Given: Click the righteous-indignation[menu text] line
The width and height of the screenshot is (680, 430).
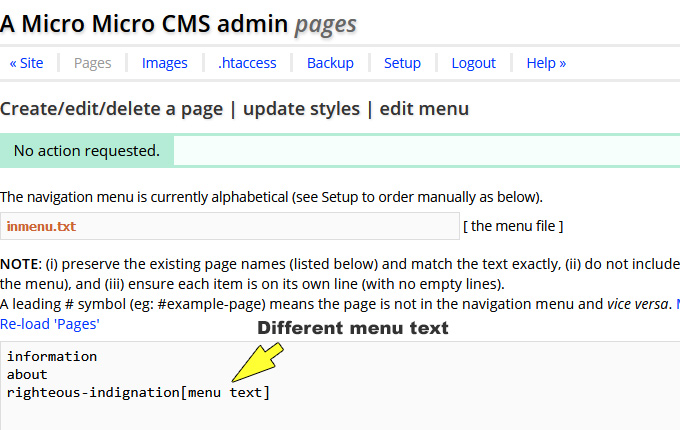Looking at the screenshot, I should point(138,392).
